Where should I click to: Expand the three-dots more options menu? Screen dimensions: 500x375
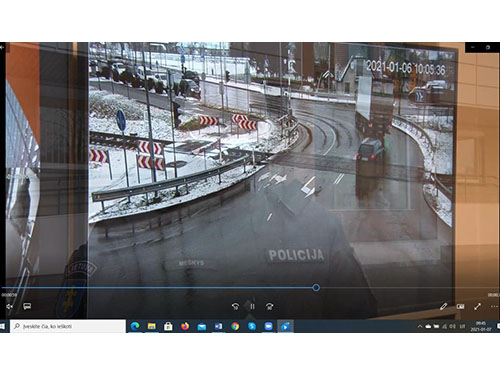(x=494, y=306)
